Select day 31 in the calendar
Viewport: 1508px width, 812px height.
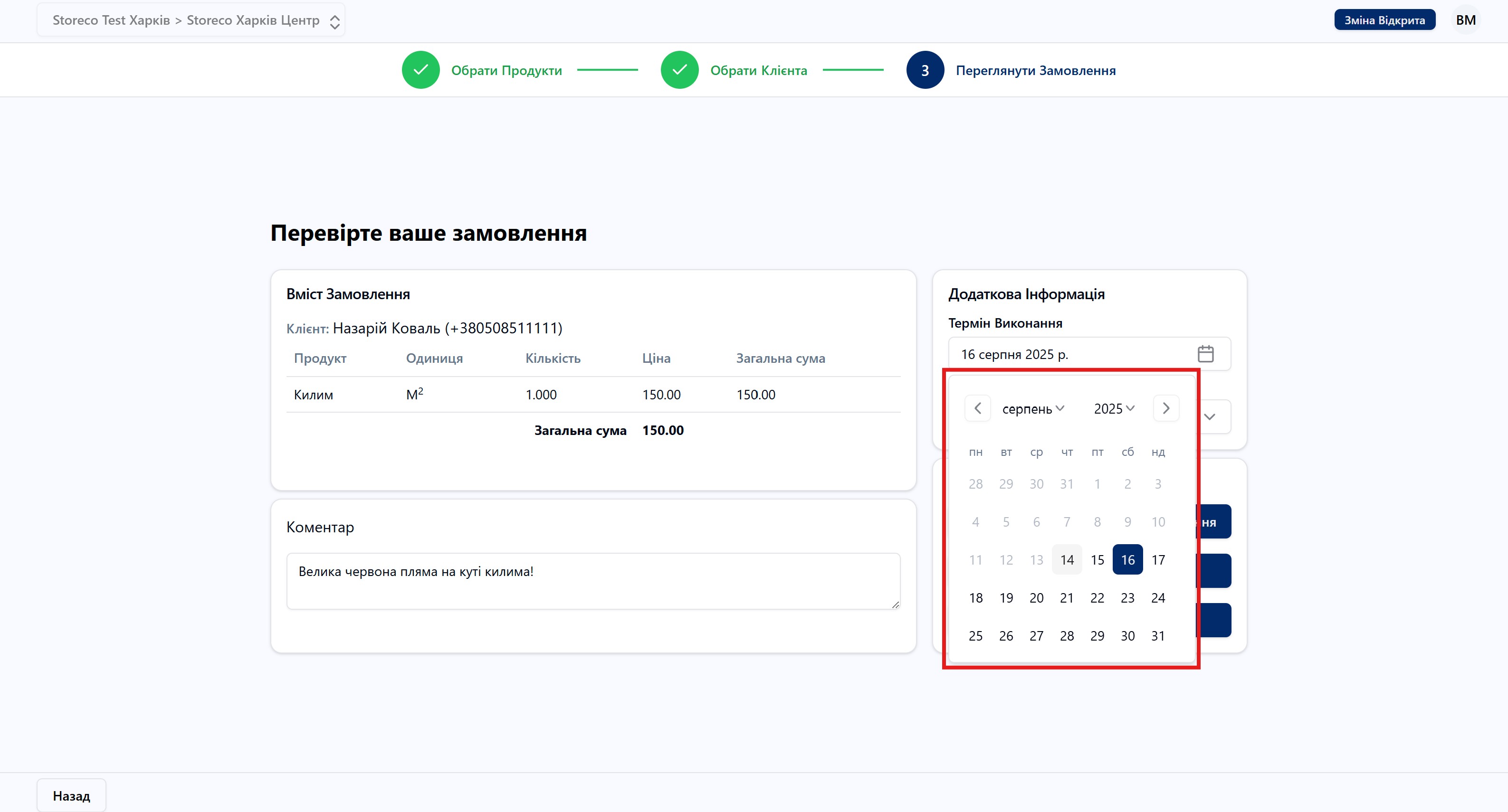pos(1158,636)
